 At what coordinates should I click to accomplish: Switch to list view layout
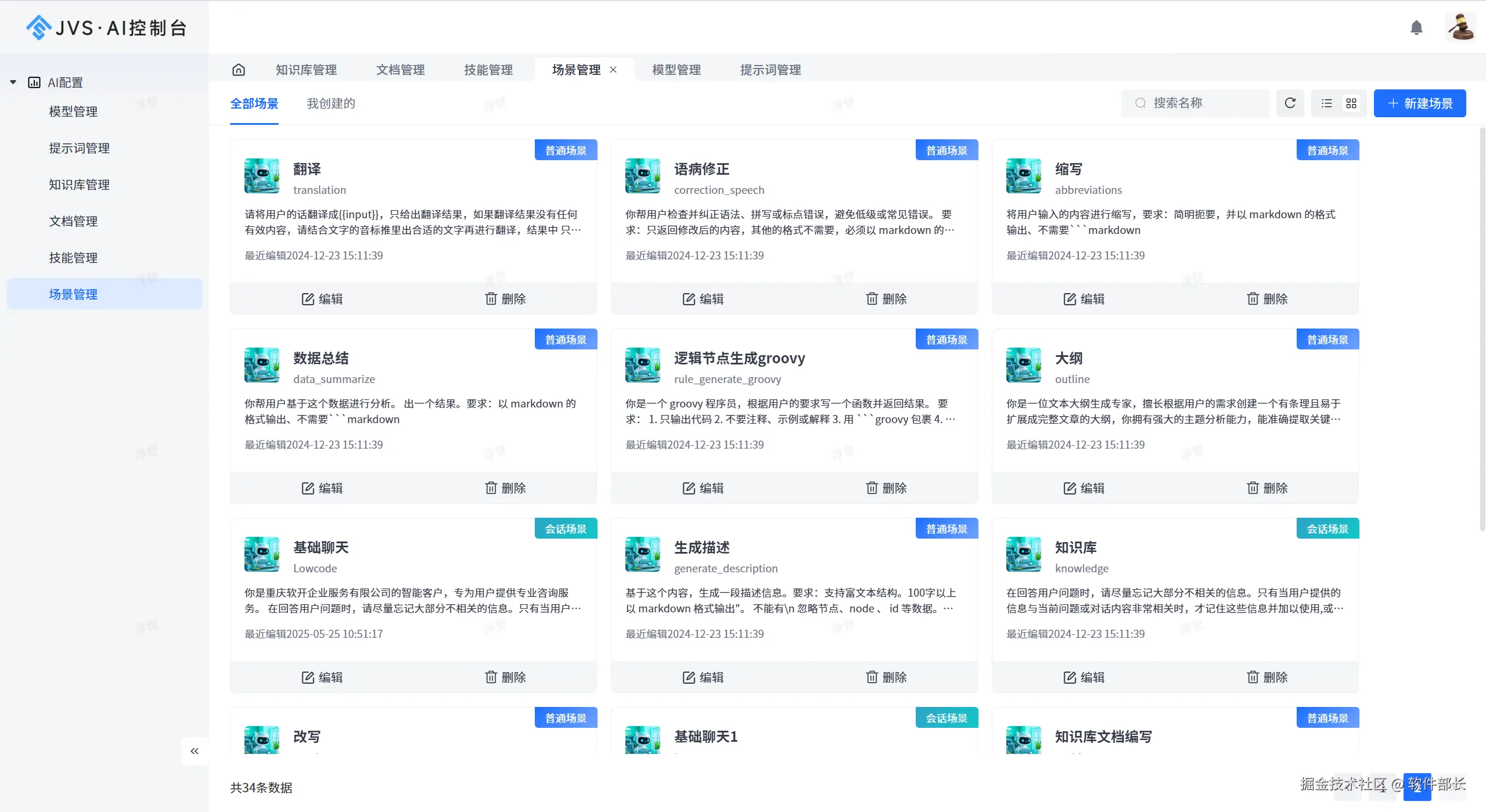pyautogui.click(x=1327, y=103)
